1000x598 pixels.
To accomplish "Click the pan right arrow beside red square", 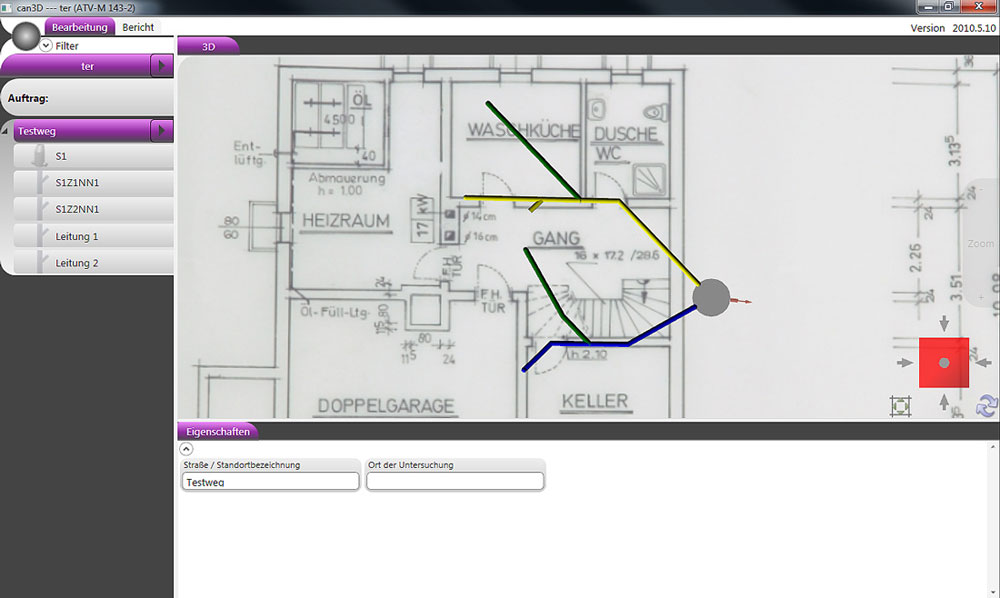I will pyautogui.click(x=984, y=362).
